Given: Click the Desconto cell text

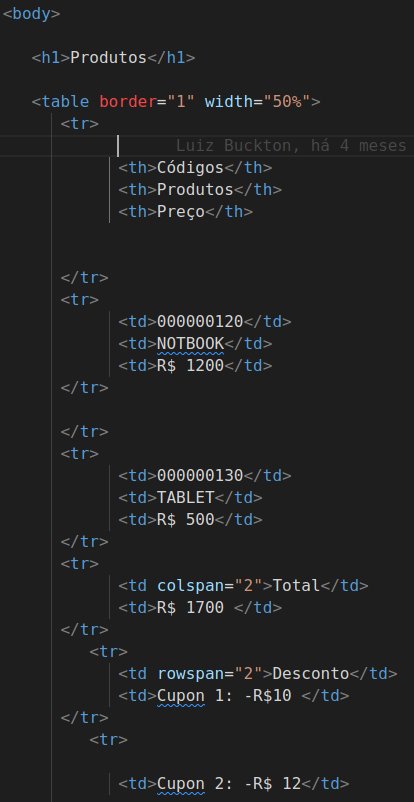Looking at the screenshot, I should point(311,674).
